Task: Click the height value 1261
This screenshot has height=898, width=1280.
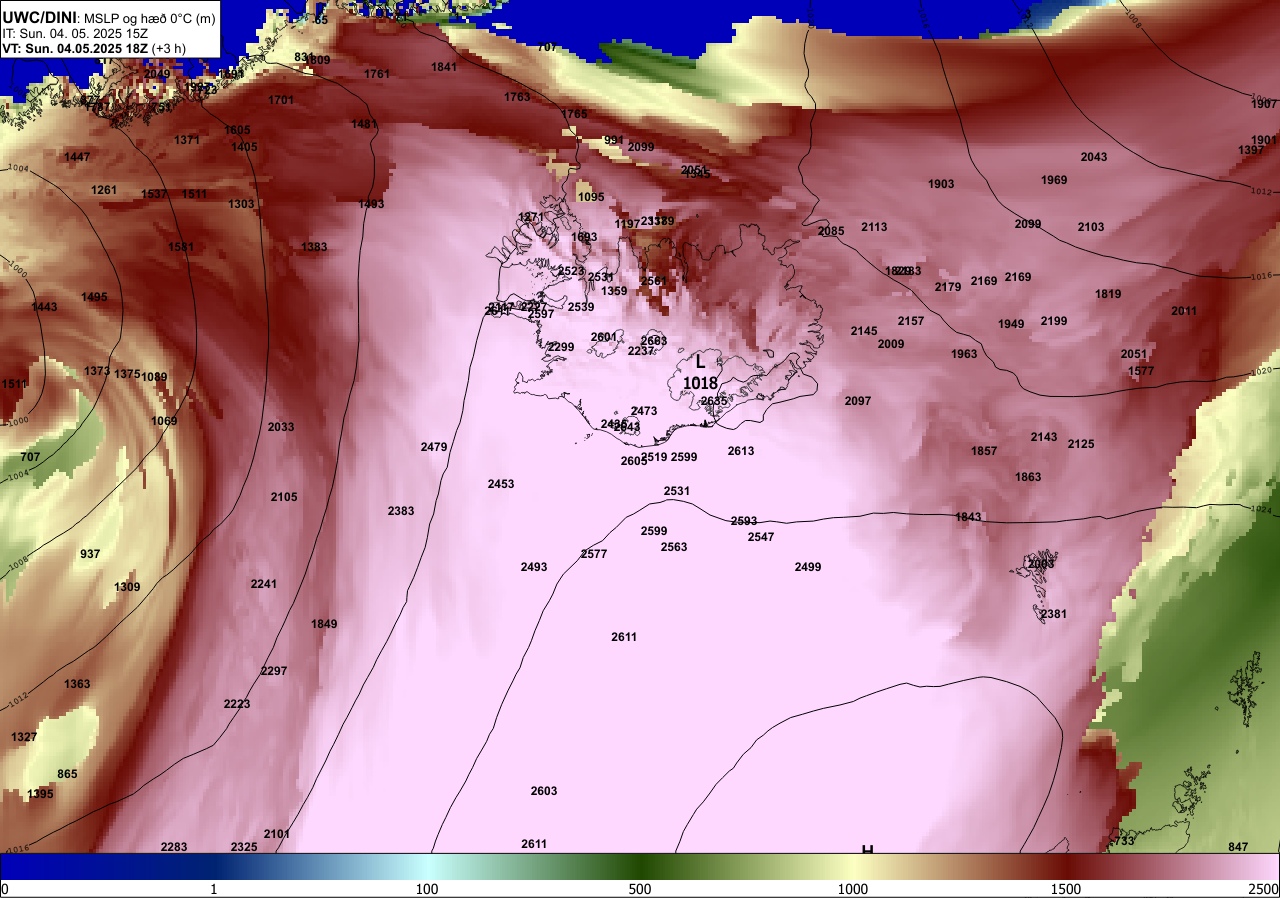Action: pyautogui.click(x=104, y=190)
